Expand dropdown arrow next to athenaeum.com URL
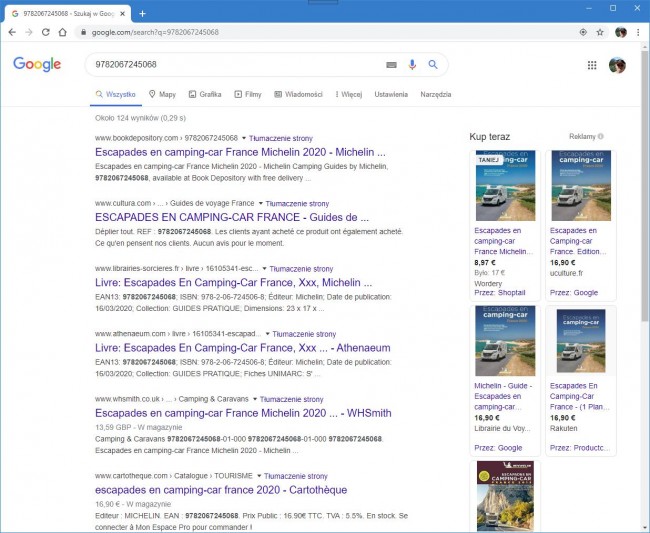Screen dimensions: 650x533 pos(267,334)
